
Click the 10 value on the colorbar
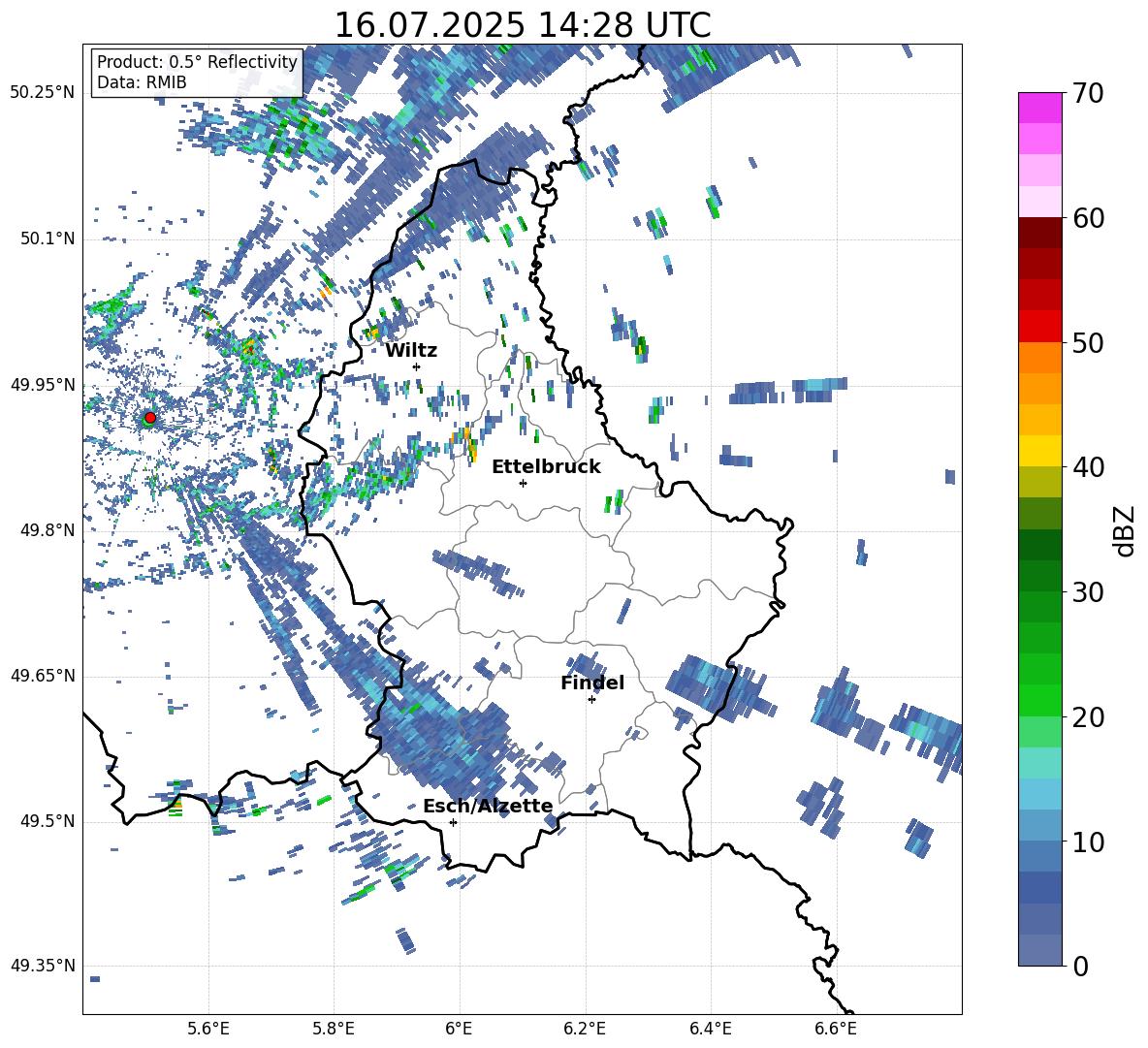point(1087,842)
